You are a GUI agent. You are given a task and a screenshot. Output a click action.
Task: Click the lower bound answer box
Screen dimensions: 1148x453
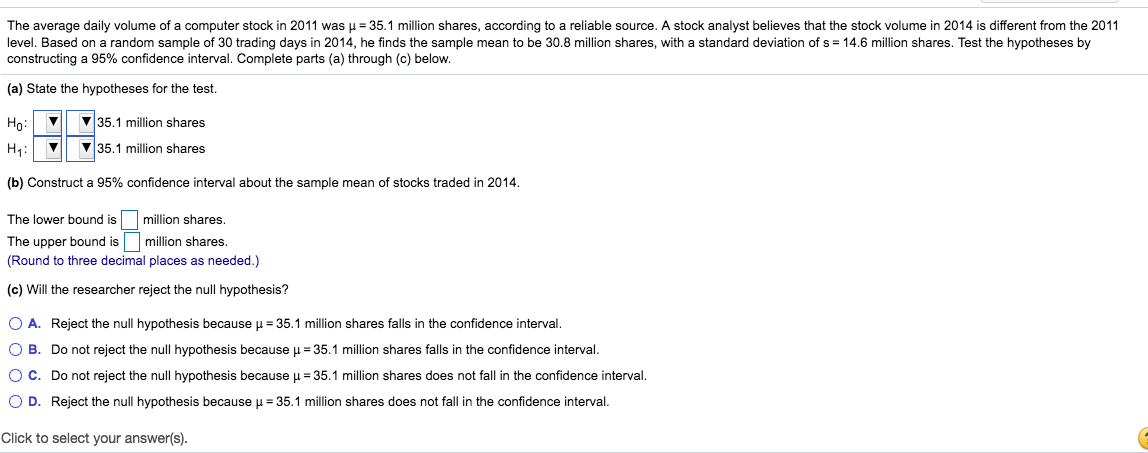point(130,220)
